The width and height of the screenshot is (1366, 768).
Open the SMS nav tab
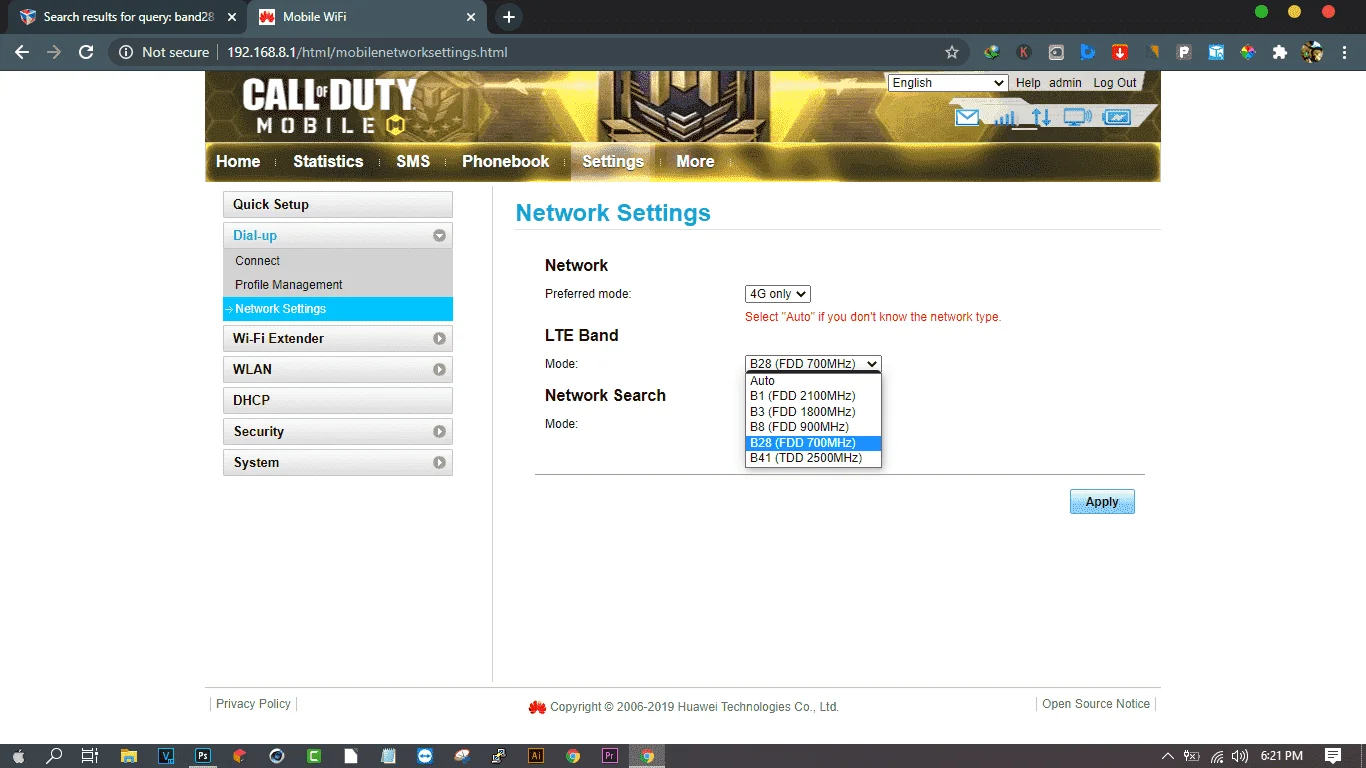click(x=413, y=161)
